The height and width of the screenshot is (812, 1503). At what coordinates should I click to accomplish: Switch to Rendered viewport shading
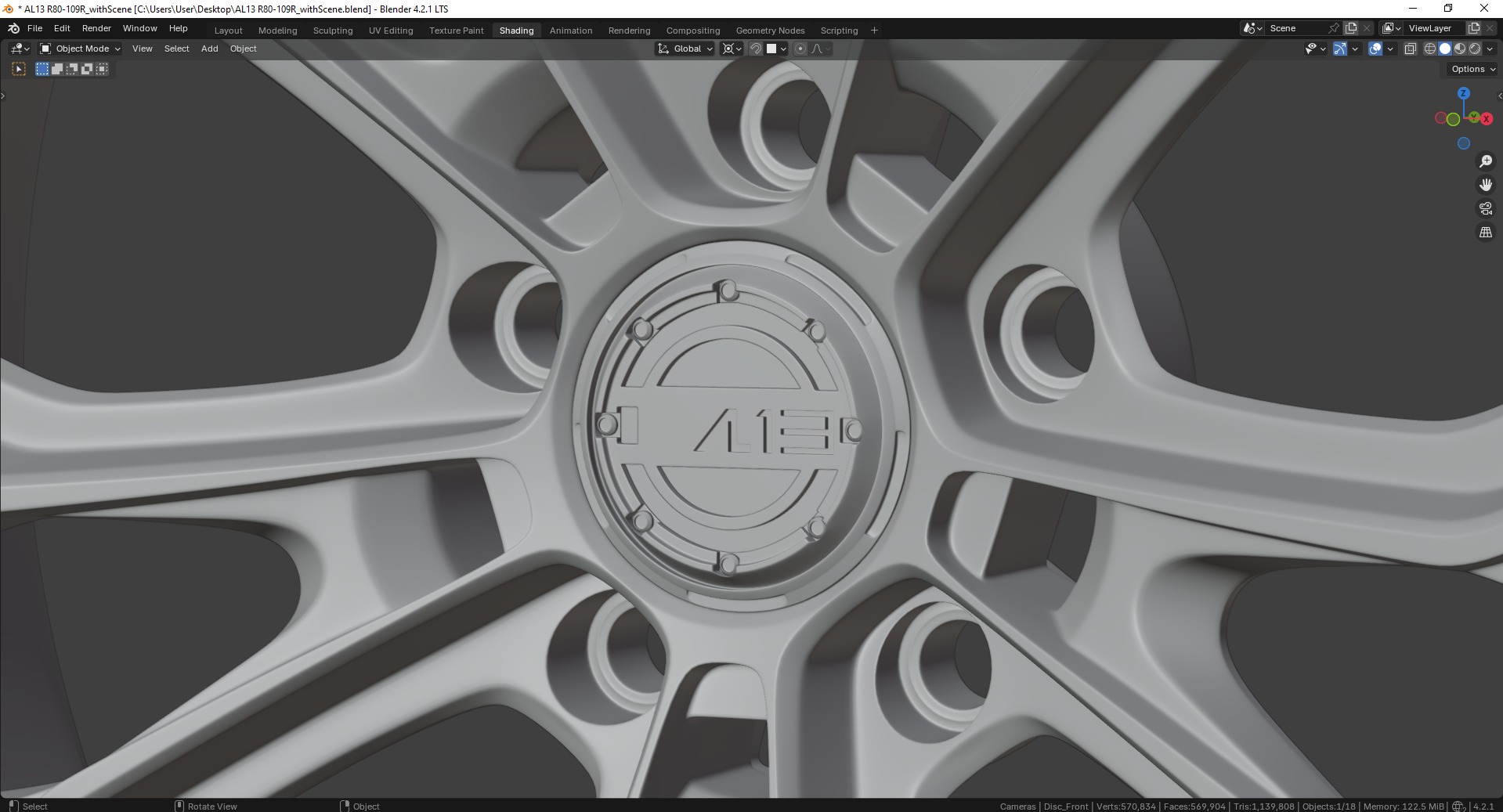pos(1475,49)
